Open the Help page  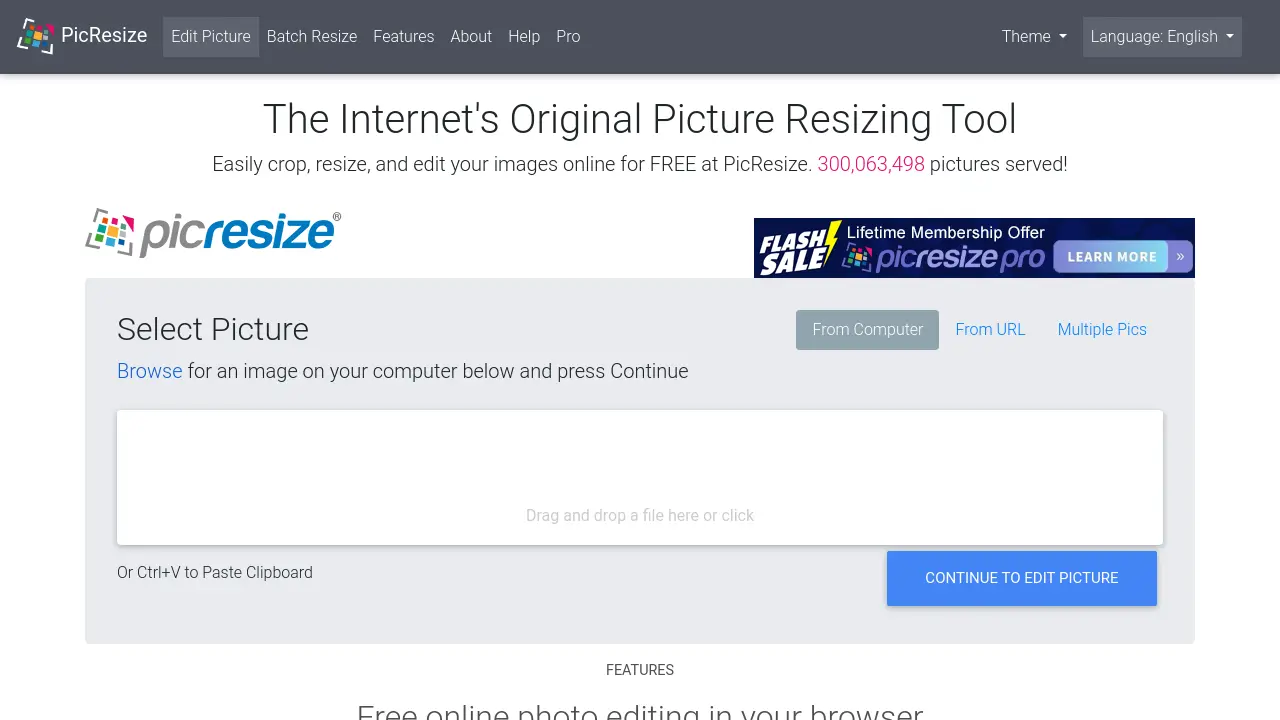click(x=524, y=36)
